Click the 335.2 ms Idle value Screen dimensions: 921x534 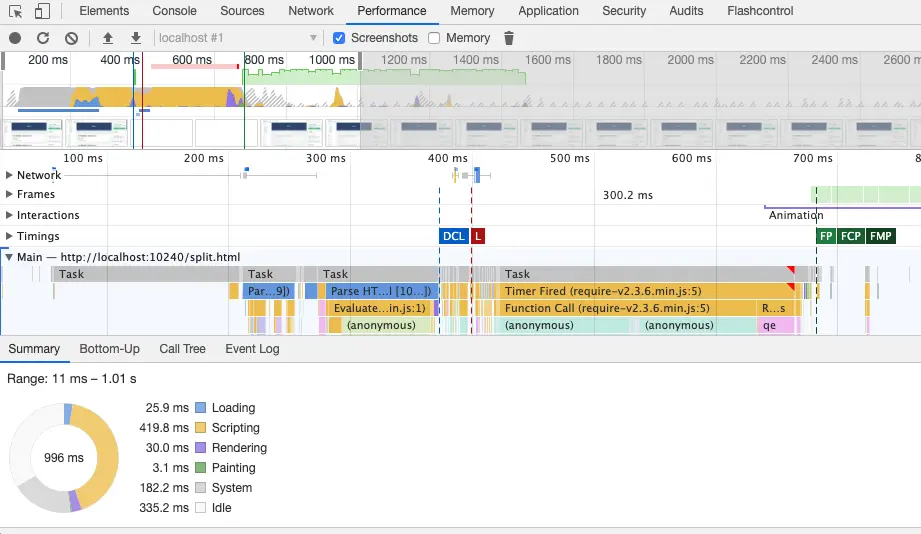[x=164, y=508]
